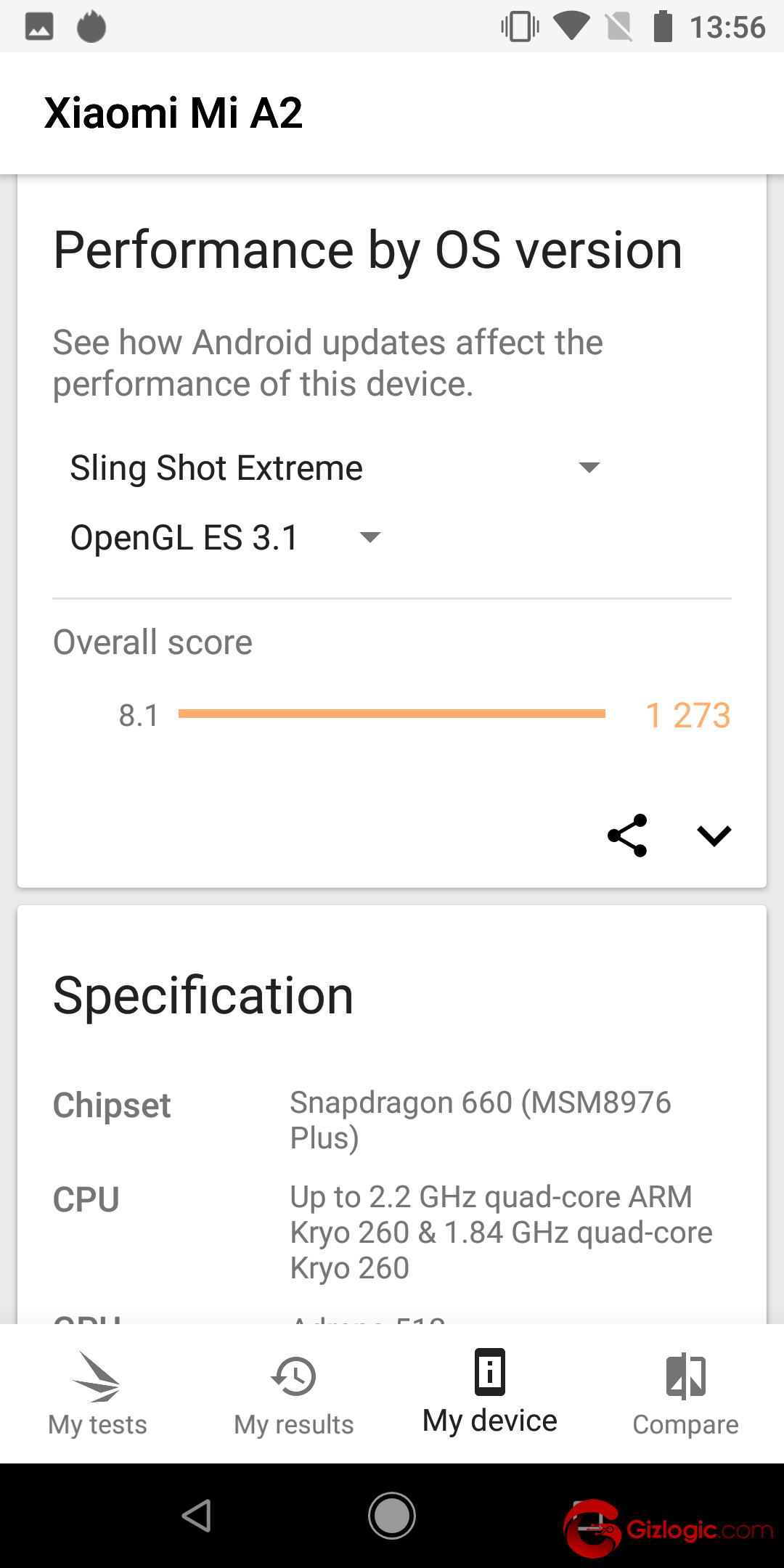This screenshot has height=1568, width=784.
Task: Switch to My results tab
Action: pyautogui.click(x=293, y=1395)
